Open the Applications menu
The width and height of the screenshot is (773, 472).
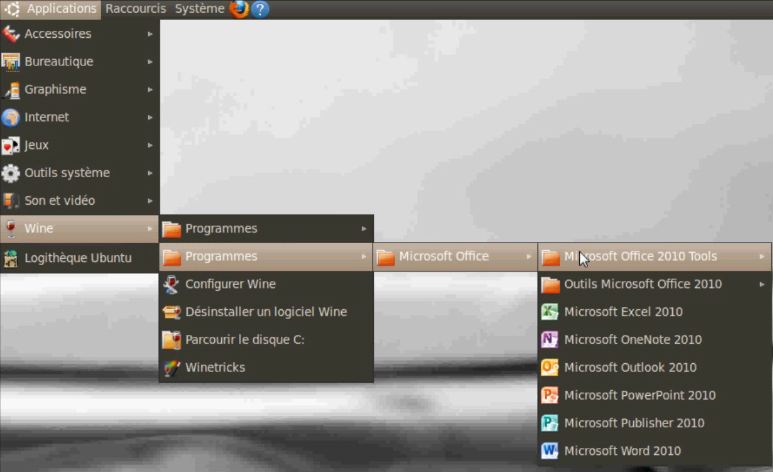point(51,9)
